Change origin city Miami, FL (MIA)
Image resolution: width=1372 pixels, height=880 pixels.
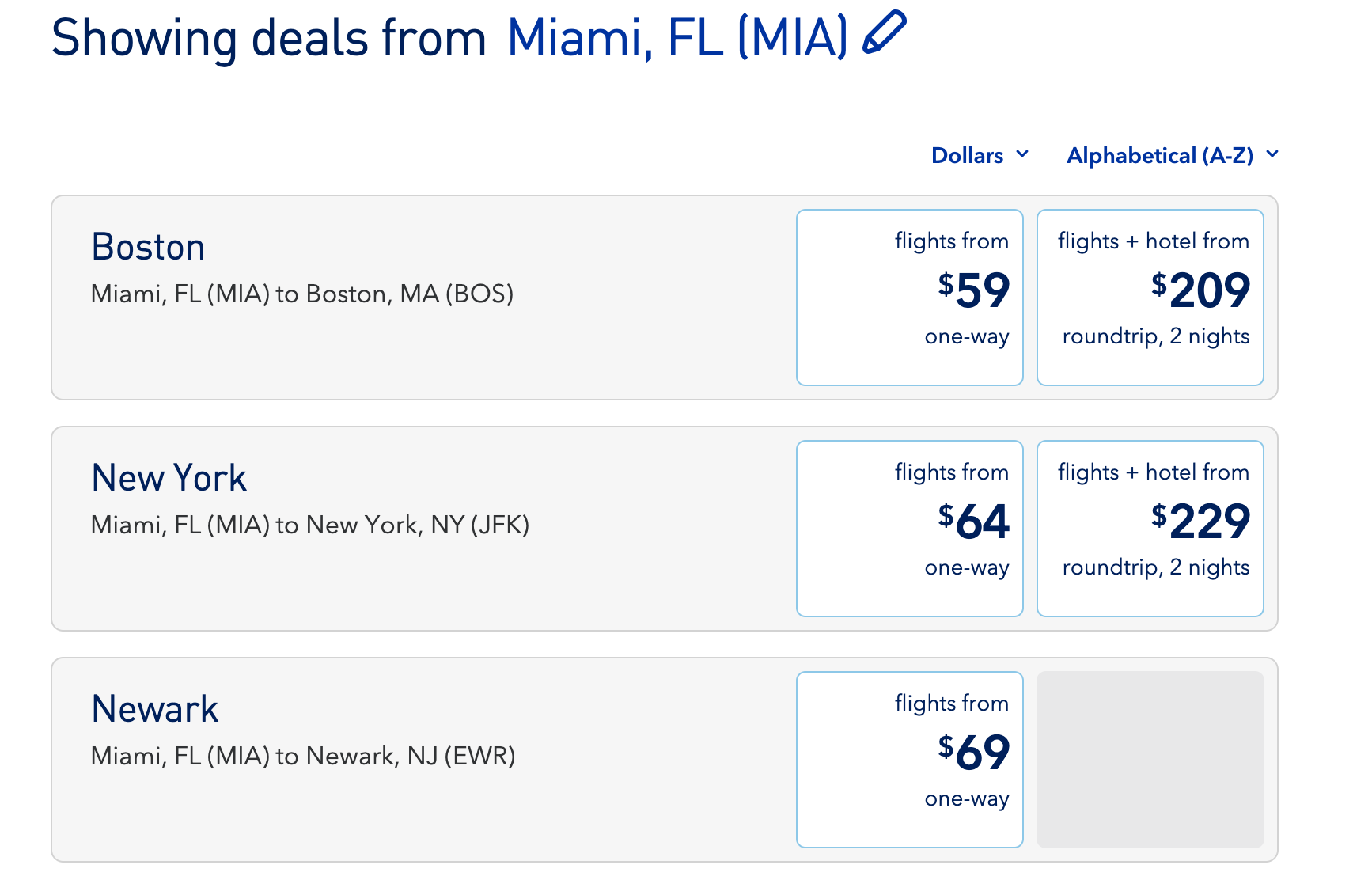(677, 37)
